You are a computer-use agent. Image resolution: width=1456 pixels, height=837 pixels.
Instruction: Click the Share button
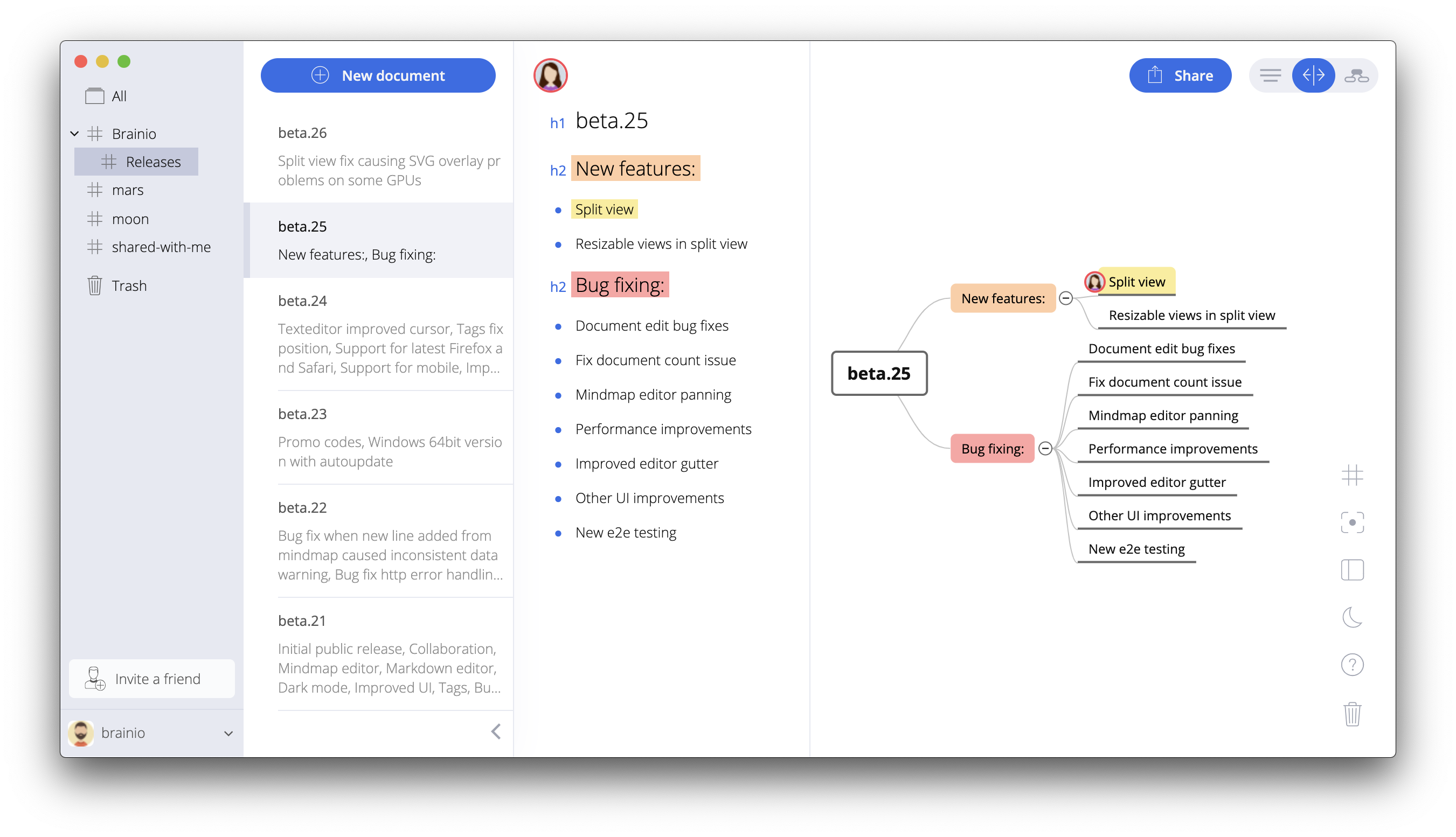click(1180, 75)
